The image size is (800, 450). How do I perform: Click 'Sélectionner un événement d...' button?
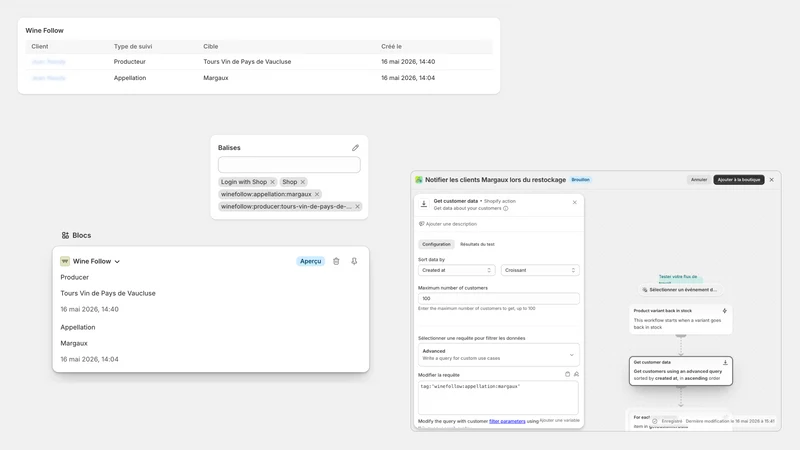(680, 290)
